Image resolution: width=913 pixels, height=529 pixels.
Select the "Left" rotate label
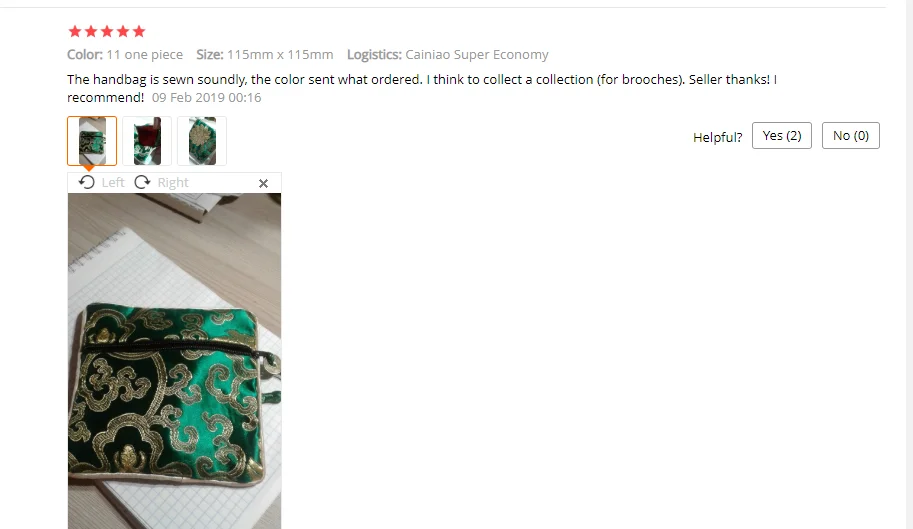[113, 183]
